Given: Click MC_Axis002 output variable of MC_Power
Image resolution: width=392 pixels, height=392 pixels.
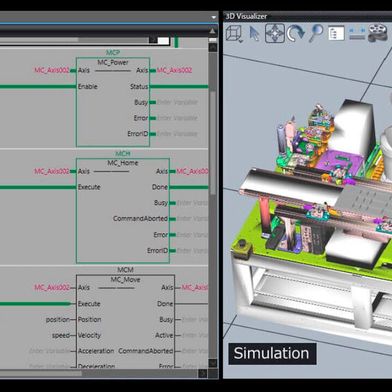Looking at the screenshot, I should [x=174, y=70].
